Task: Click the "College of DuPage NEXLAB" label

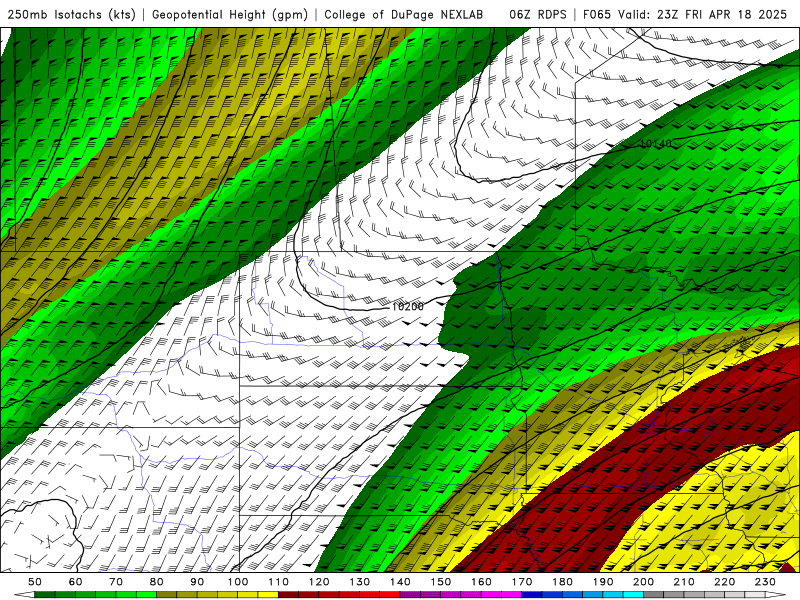Action: (404, 15)
